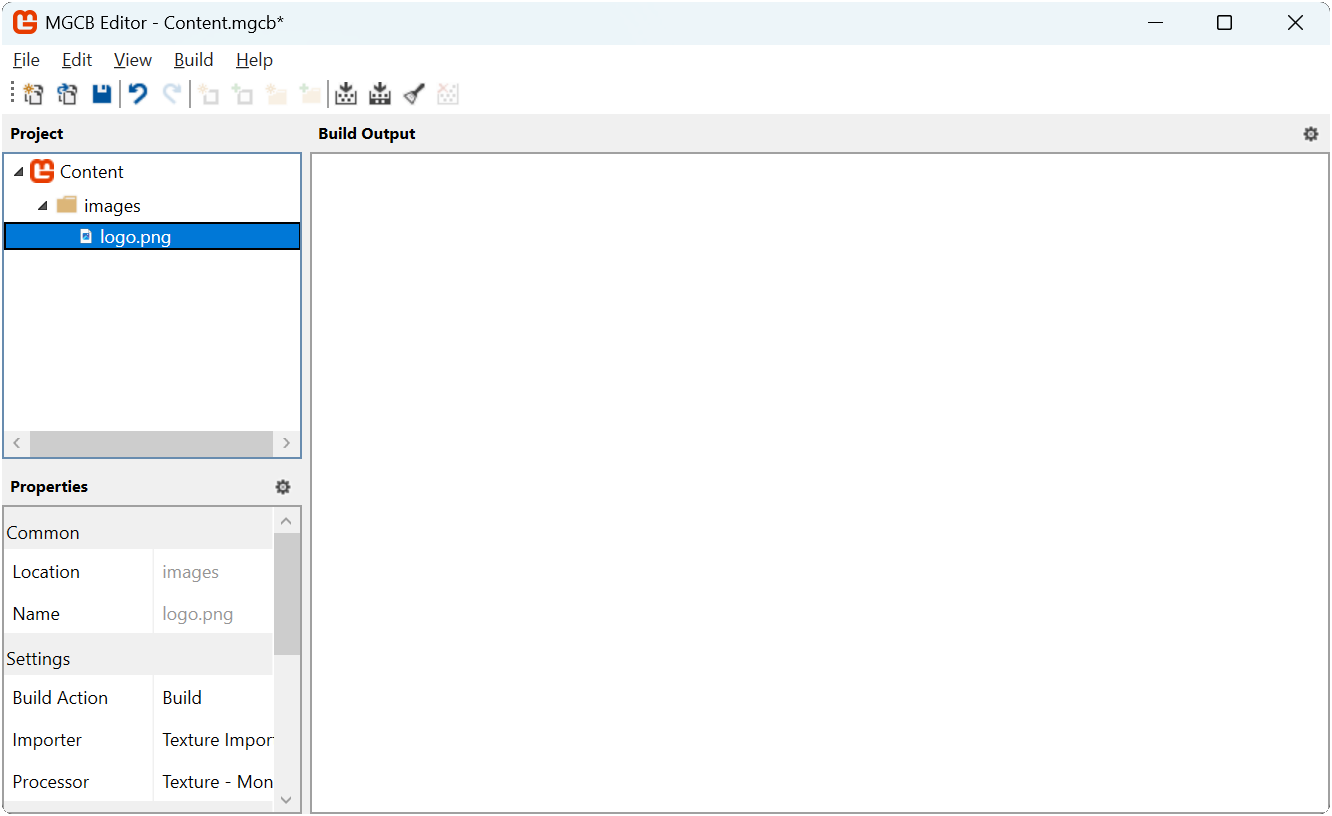Click the MGCB logo beside the Content node
The width and height of the screenshot is (1332, 816).
41,171
